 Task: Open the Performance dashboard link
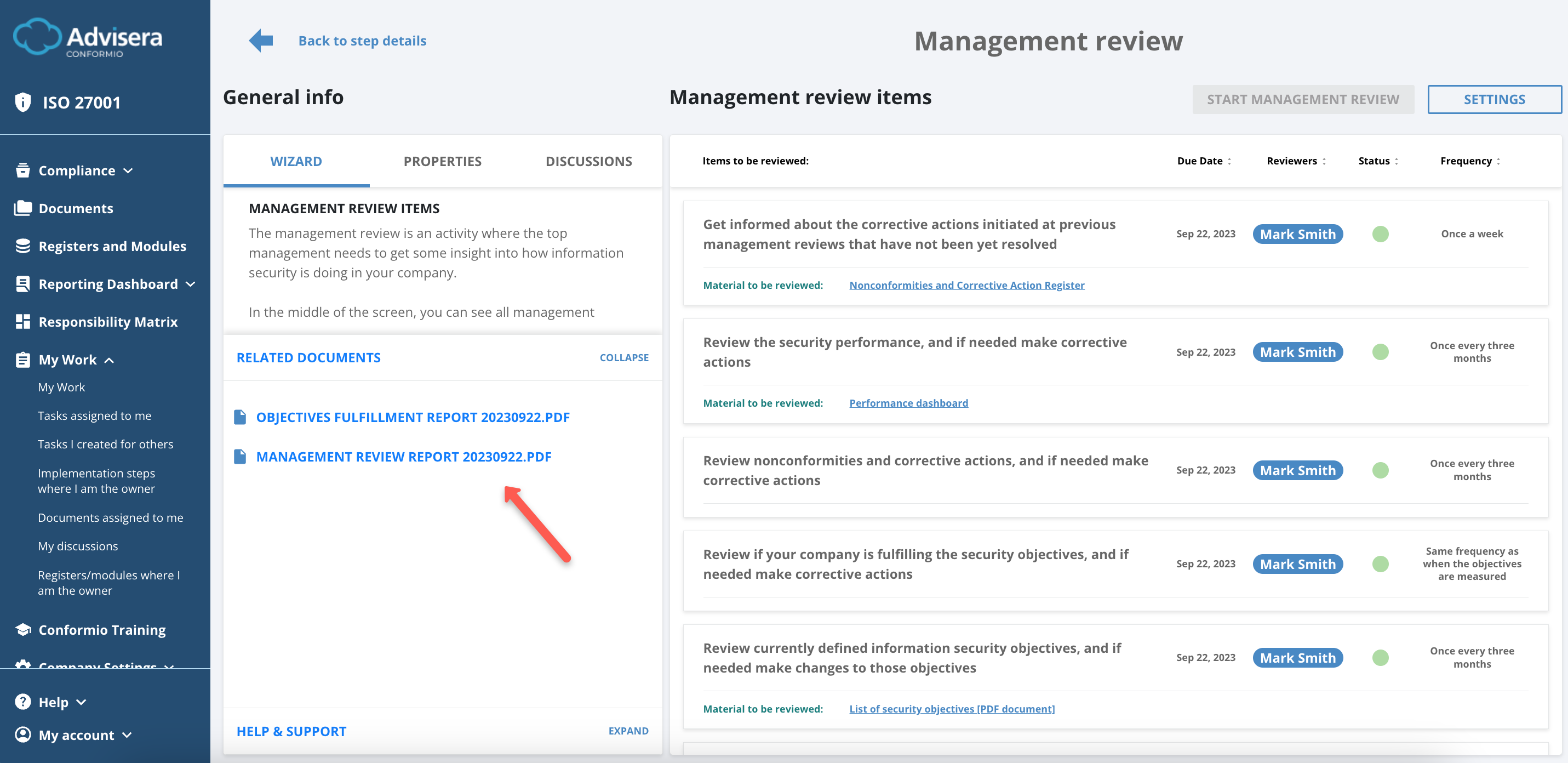click(x=908, y=402)
